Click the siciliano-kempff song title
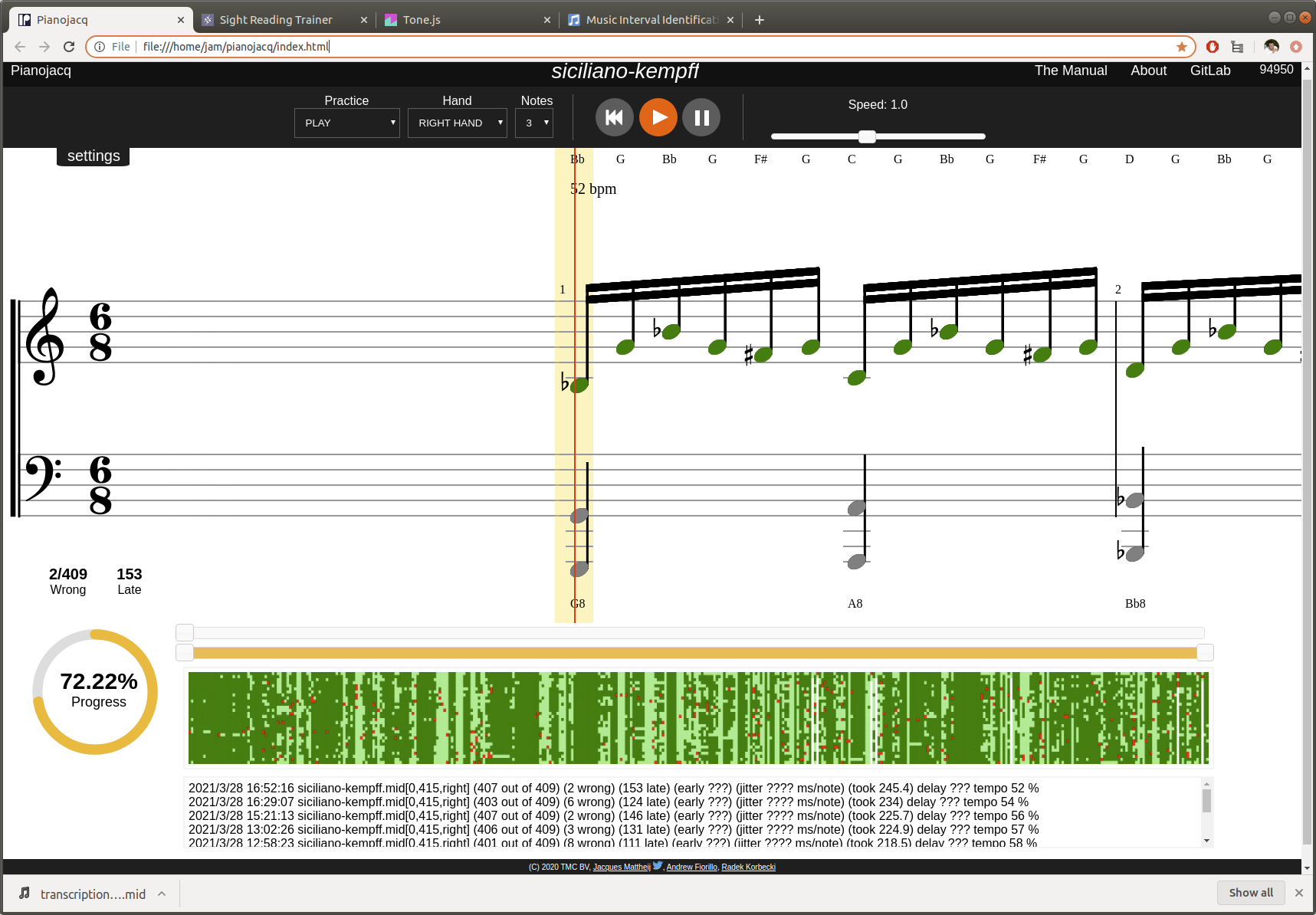Viewport: 1316px width, 915px height. [625, 71]
